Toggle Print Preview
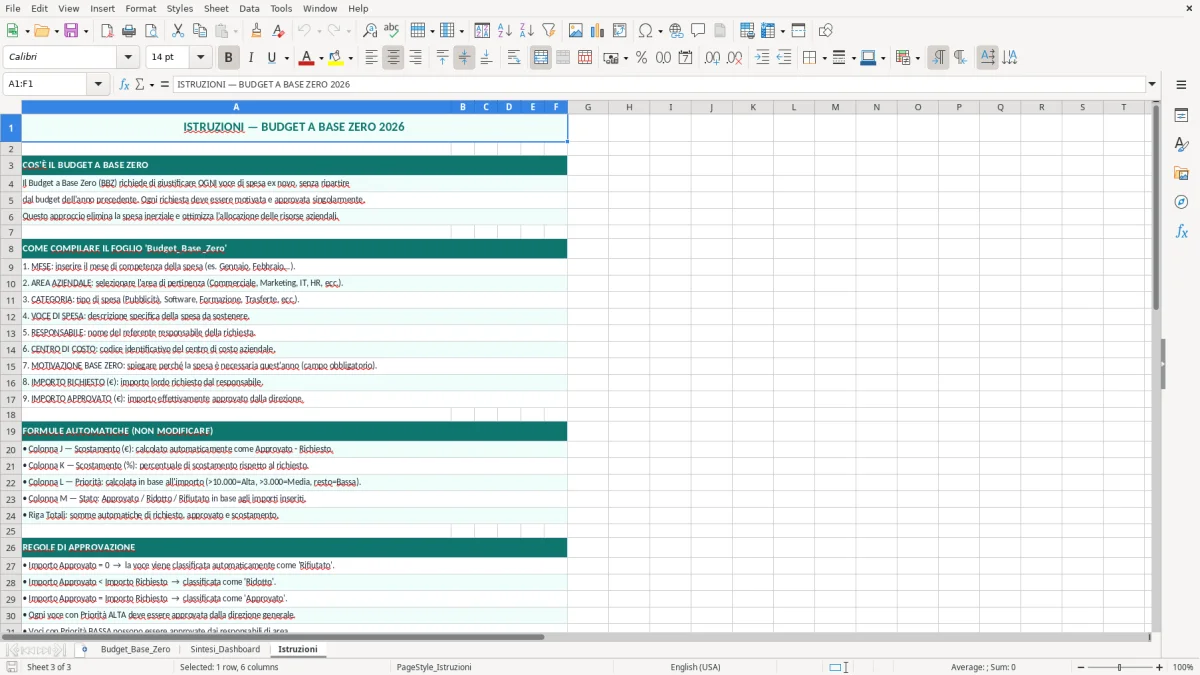This screenshot has width=1200, height=675. [151, 31]
